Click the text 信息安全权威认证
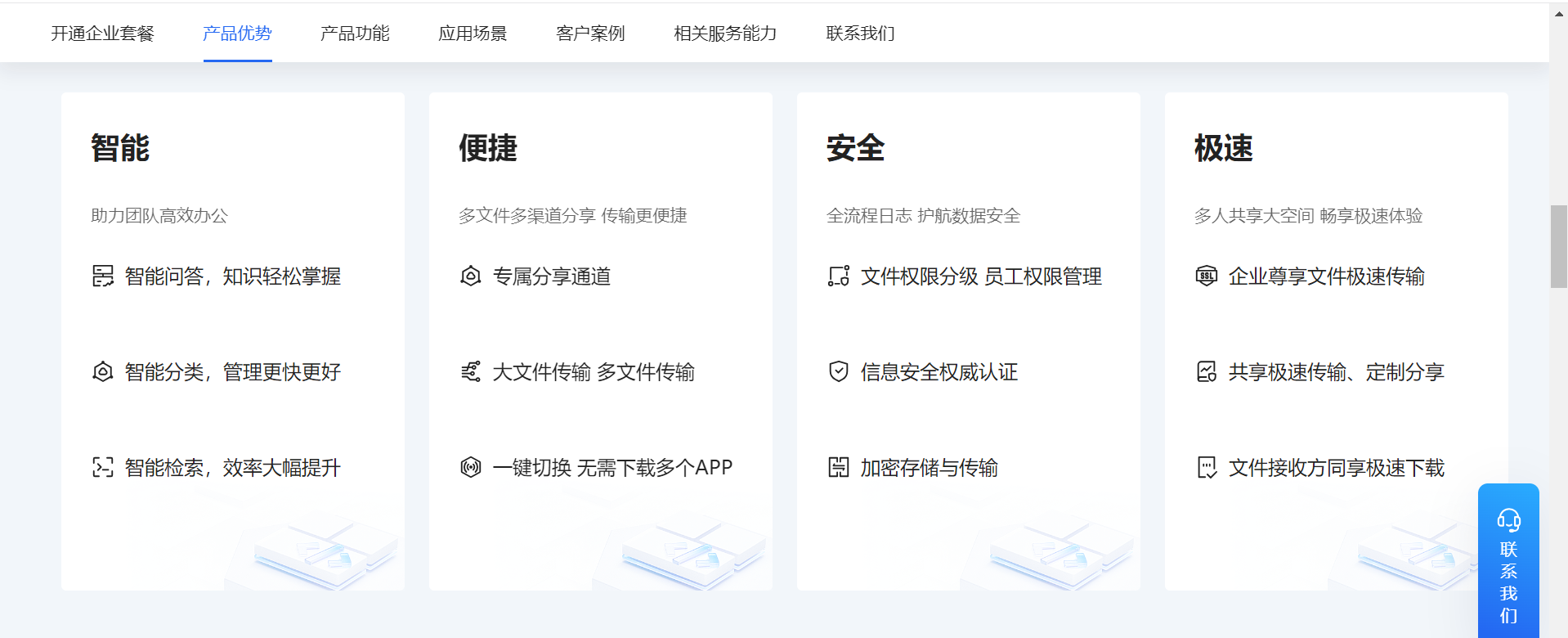Viewport: 1568px width, 638px height. tap(939, 372)
